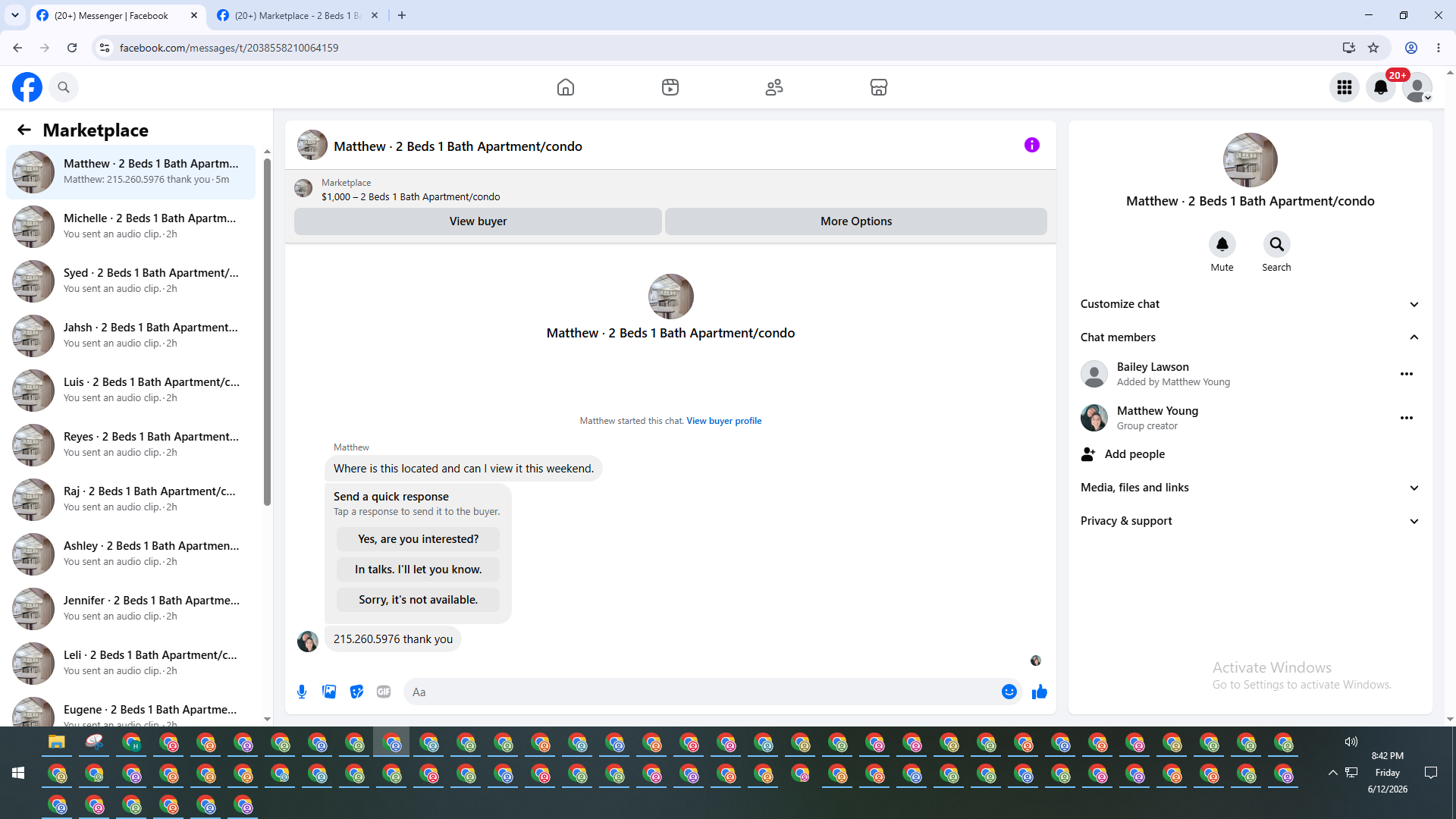Choose a GIF
The height and width of the screenshot is (819, 1456).
[x=384, y=692]
